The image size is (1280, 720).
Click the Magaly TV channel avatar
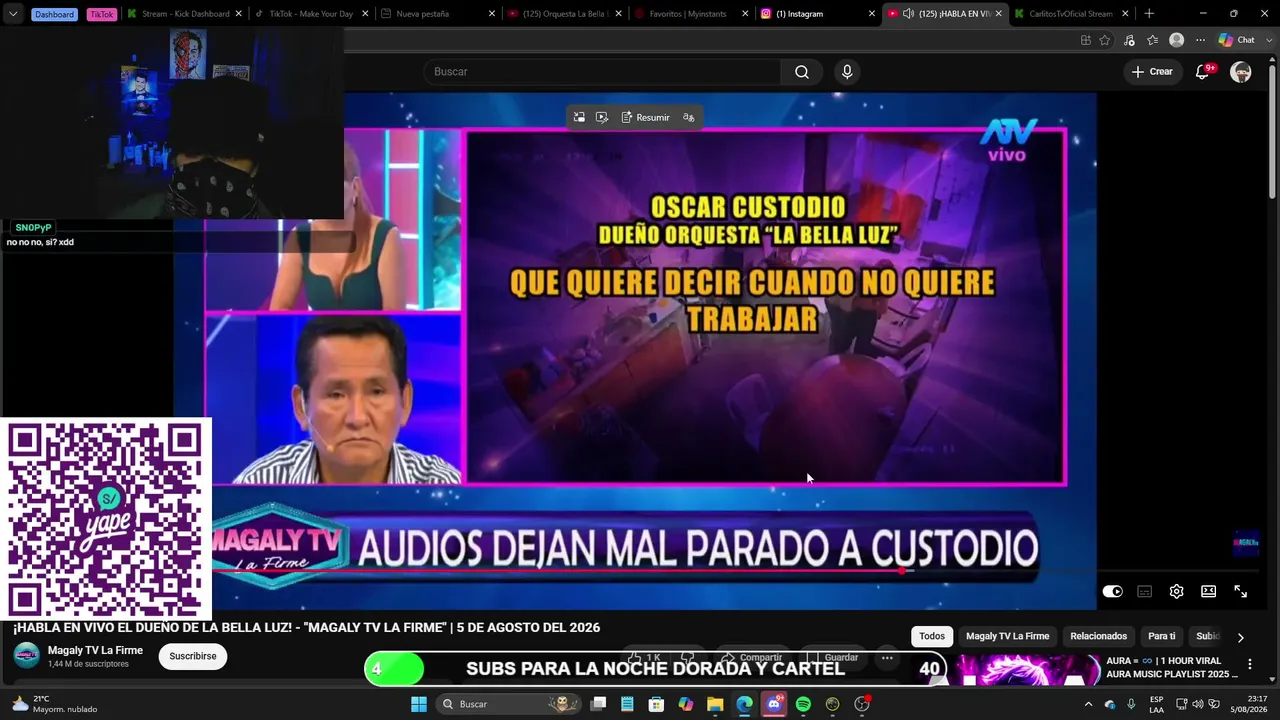coord(26,656)
